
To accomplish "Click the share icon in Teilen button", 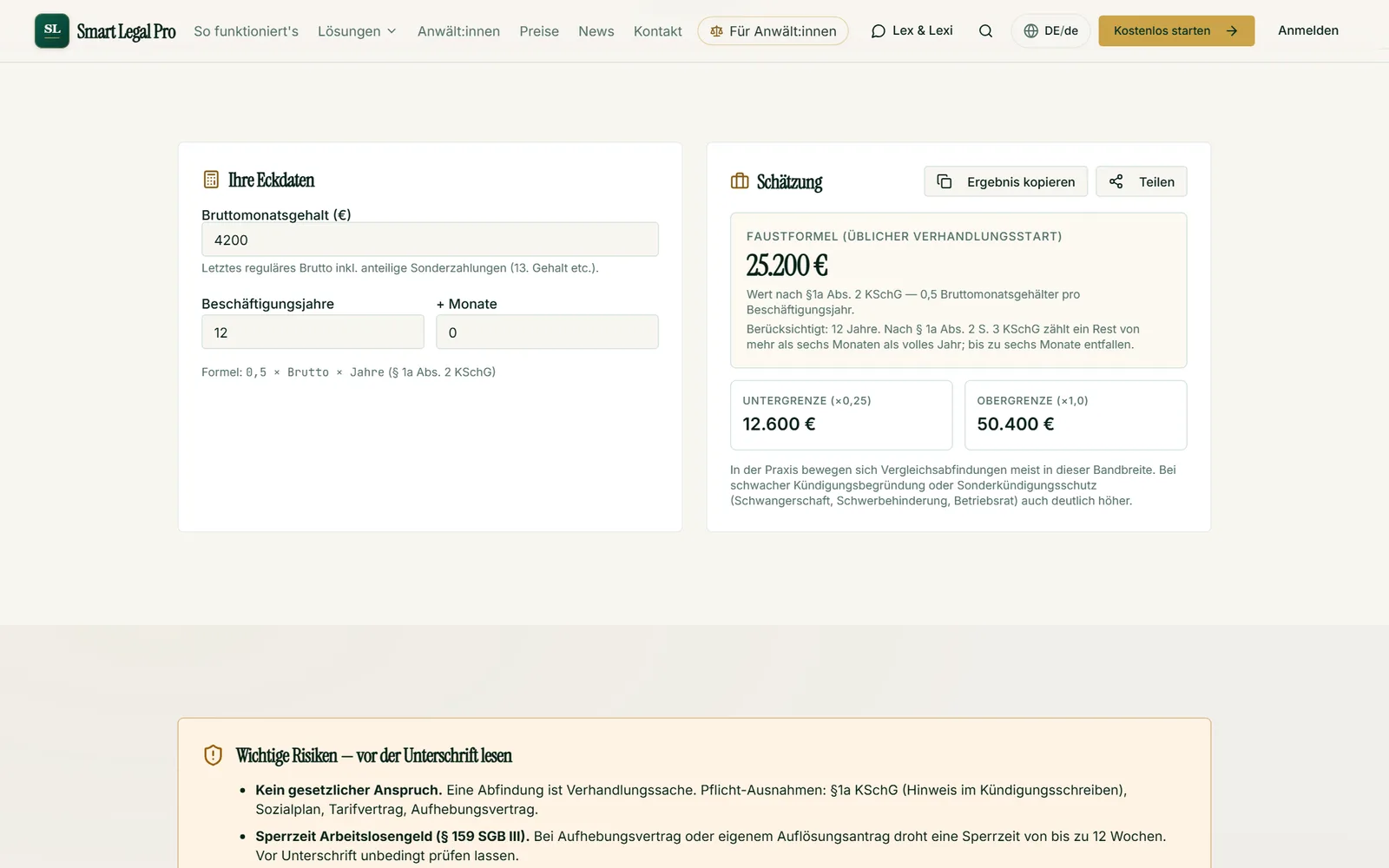I will pos(1116,181).
